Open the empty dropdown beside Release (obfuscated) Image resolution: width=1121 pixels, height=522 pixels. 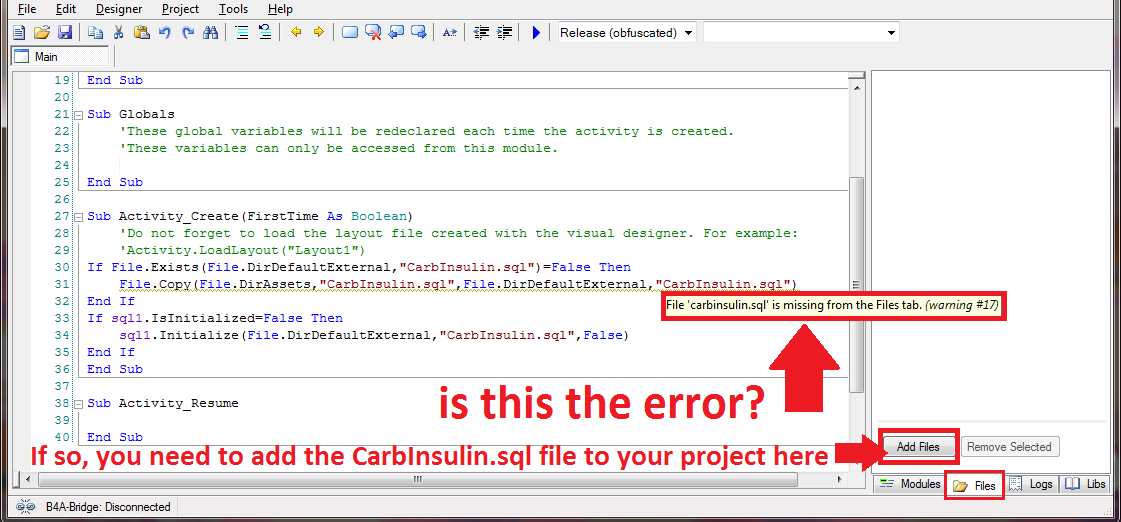click(x=801, y=32)
